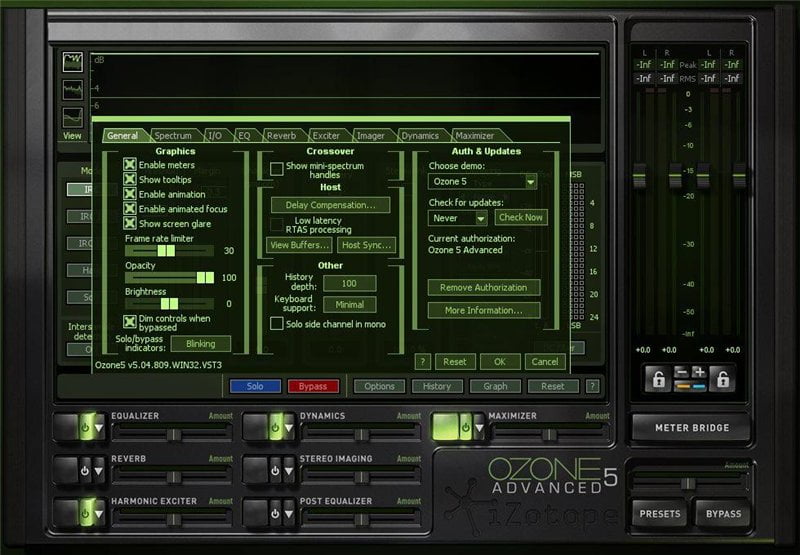Toggle Dynamics module power button
The height and width of the screenshot is (555, 800).
click(x=276, y=427)
